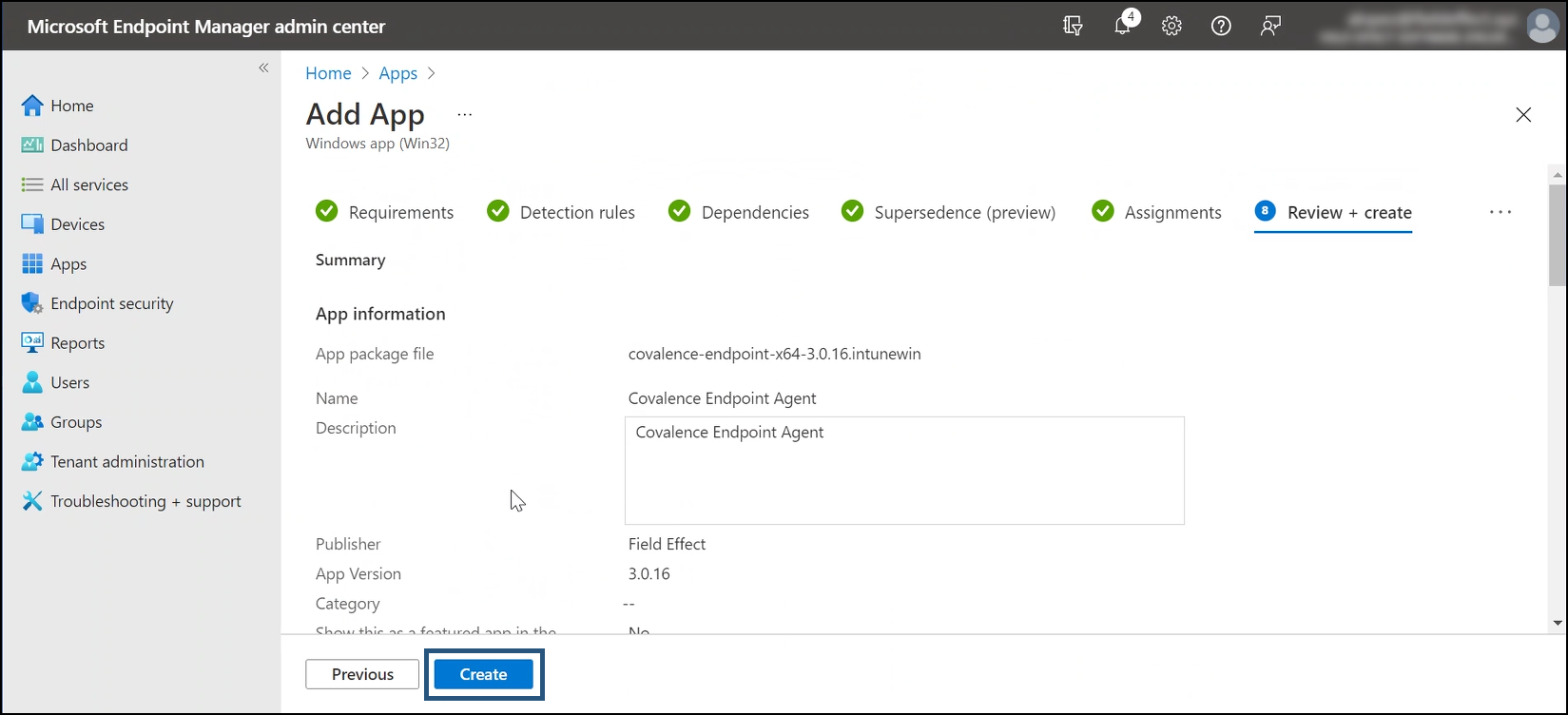Click the covalence-endpoint-x64-3.0.16.intunewin filename
Screen dimensions: 1568x715
pos(774,354)
